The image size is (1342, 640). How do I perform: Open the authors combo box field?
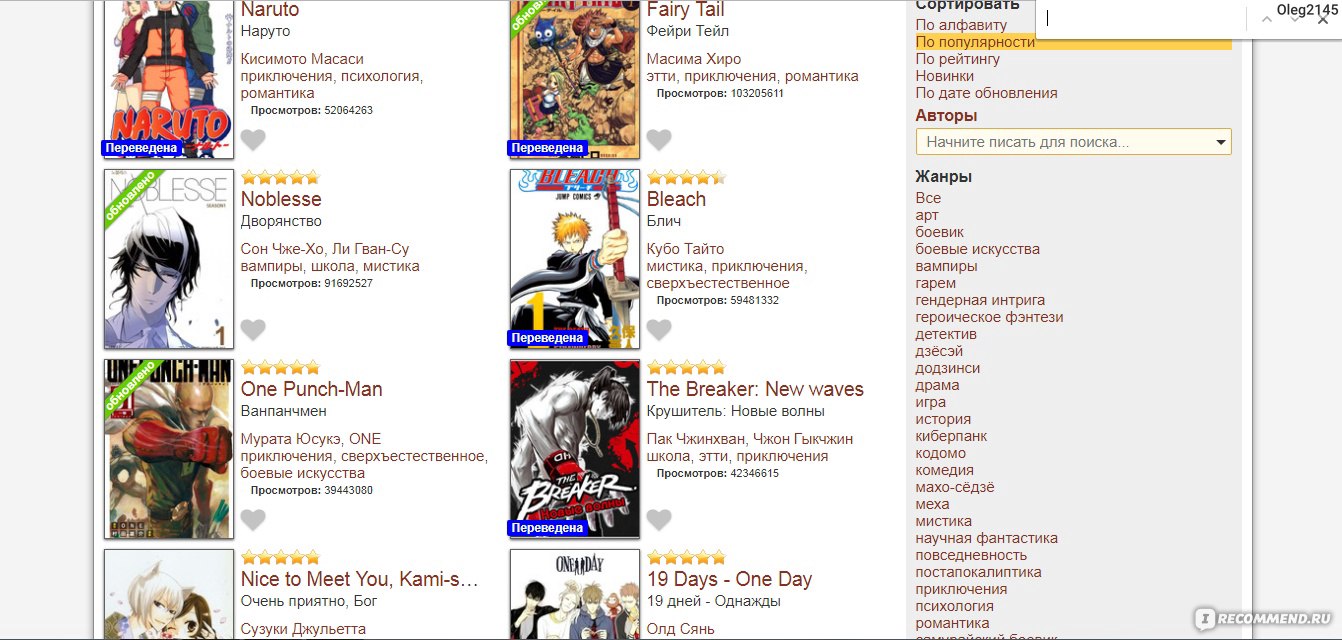(x=1073, y=142)
